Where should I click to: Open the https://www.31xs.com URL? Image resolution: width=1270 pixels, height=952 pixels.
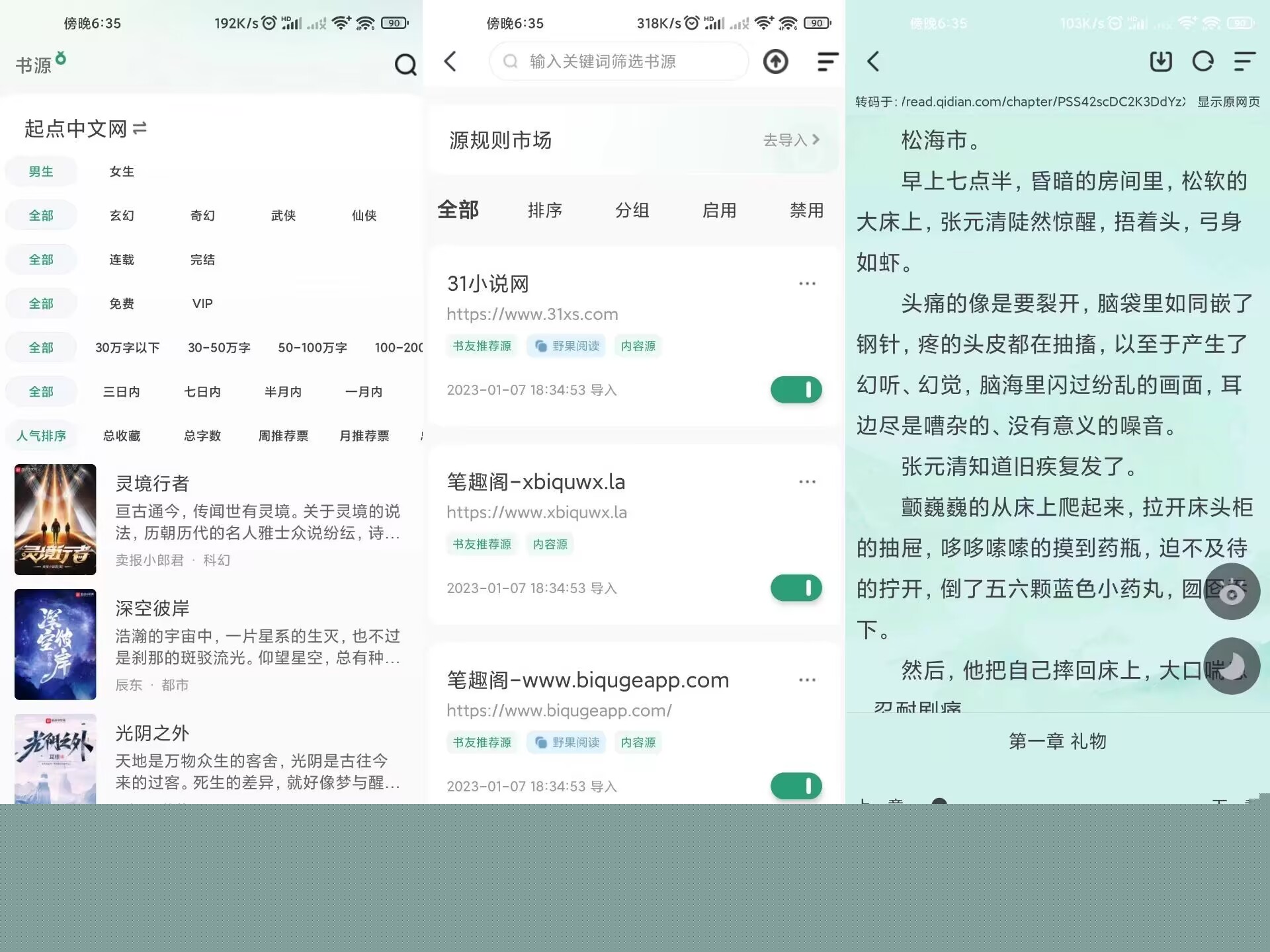tap(532, 315)
